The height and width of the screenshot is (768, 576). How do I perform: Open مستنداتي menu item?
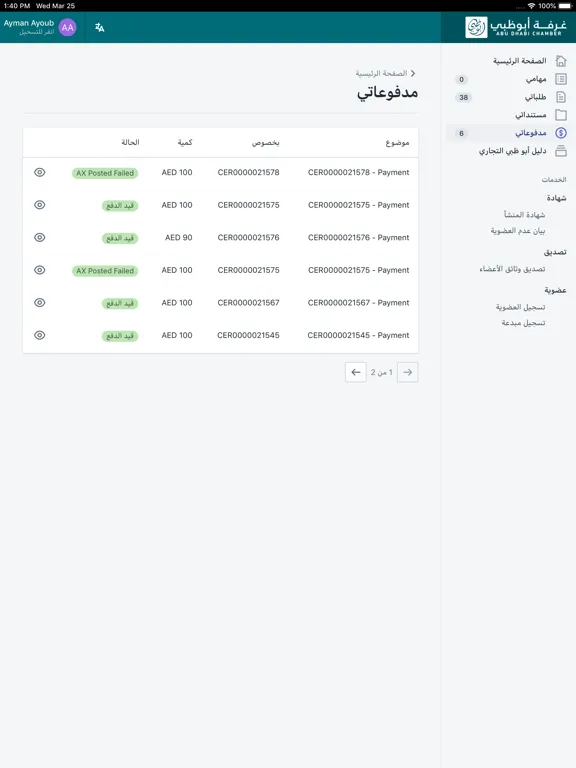click(x=530, y=115)
